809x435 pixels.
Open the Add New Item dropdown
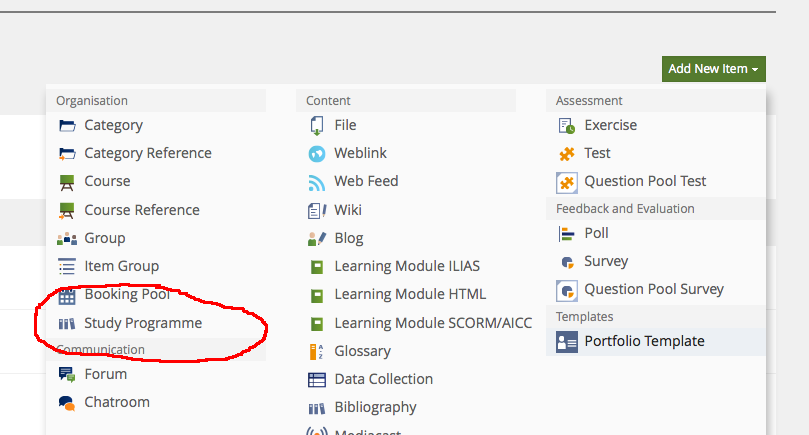(x=713, y=69)
